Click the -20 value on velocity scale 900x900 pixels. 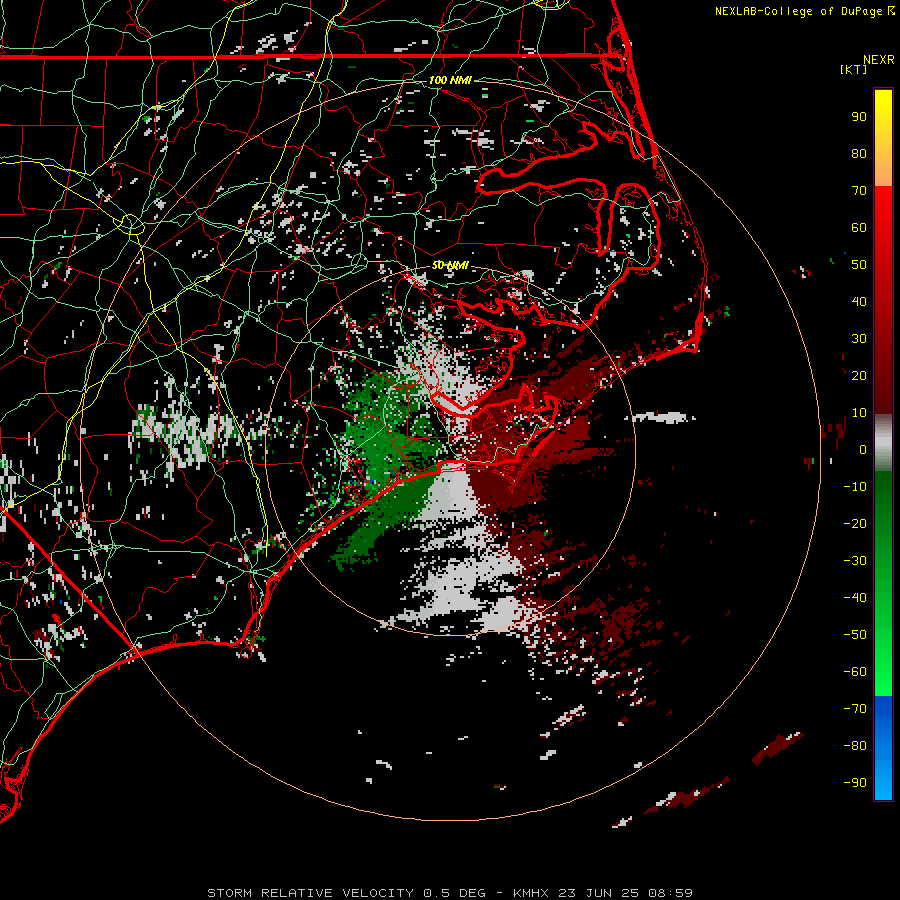tap(855, 524)
